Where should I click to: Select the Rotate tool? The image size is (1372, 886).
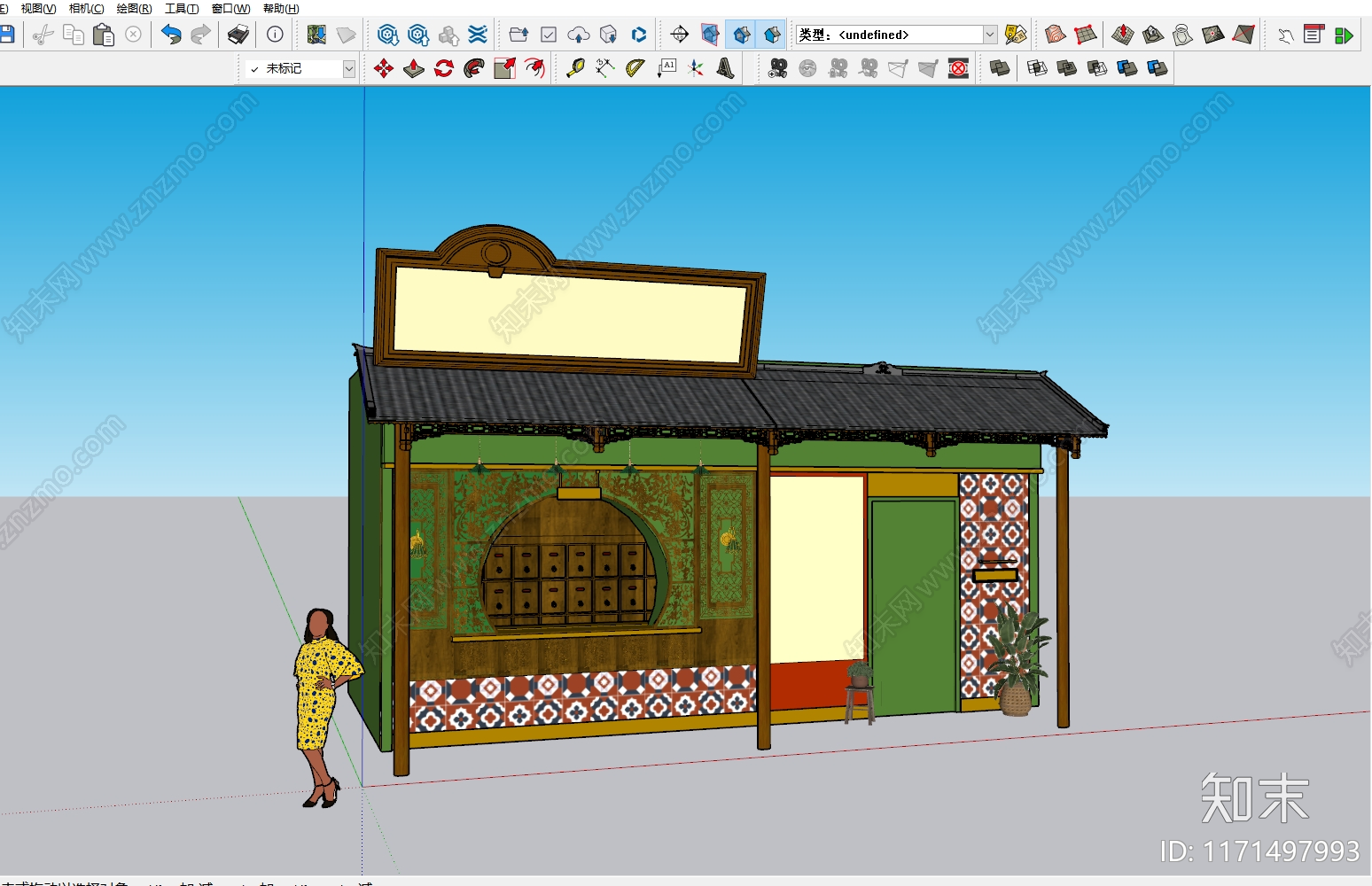coord(444,68)
